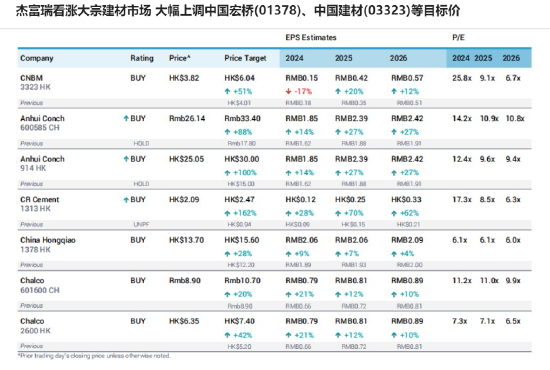The width and height of the screenshot is (550, 370).
Task: Click the Rating column header
Action: click(x=142, y=58)
